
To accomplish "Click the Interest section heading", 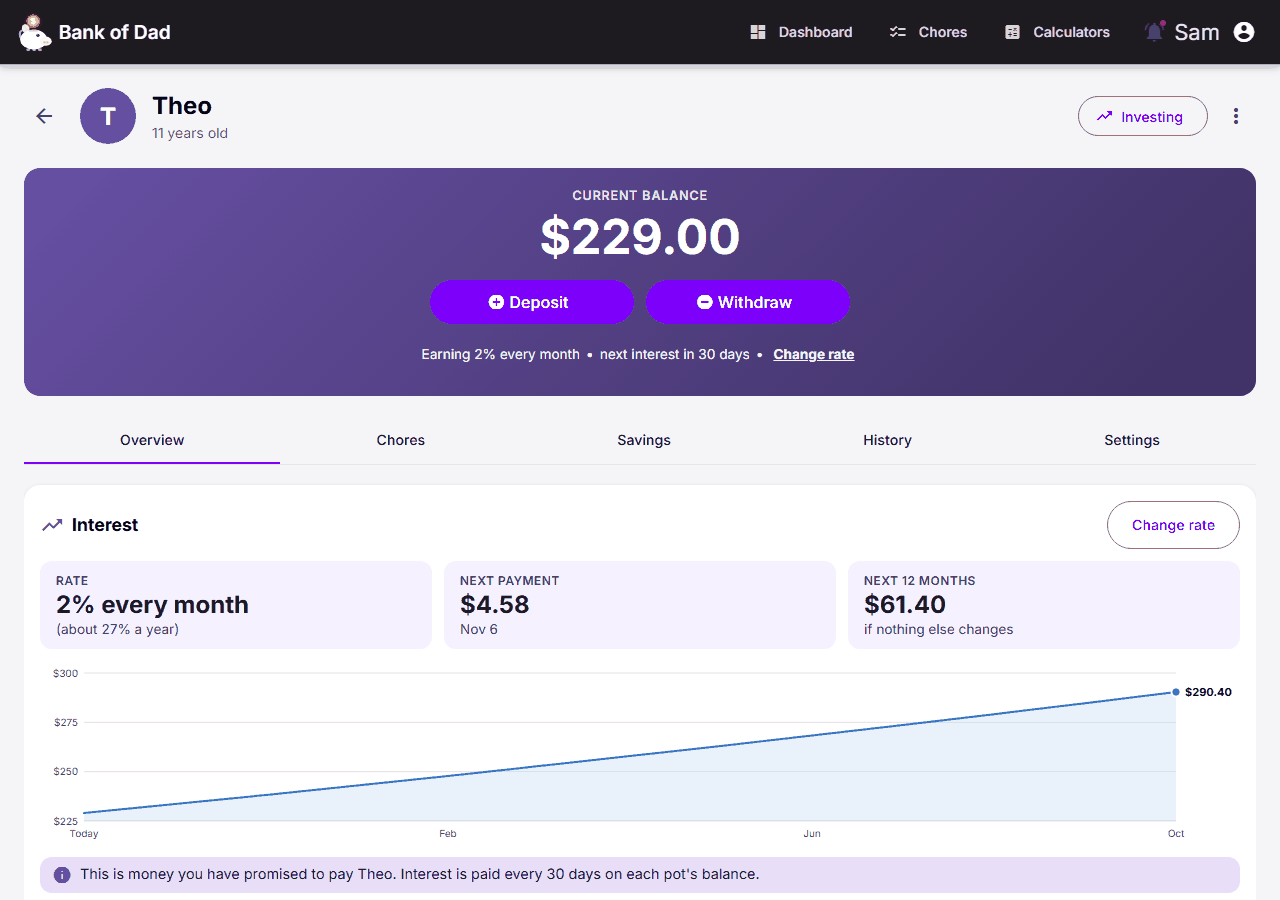I will 105,525.
